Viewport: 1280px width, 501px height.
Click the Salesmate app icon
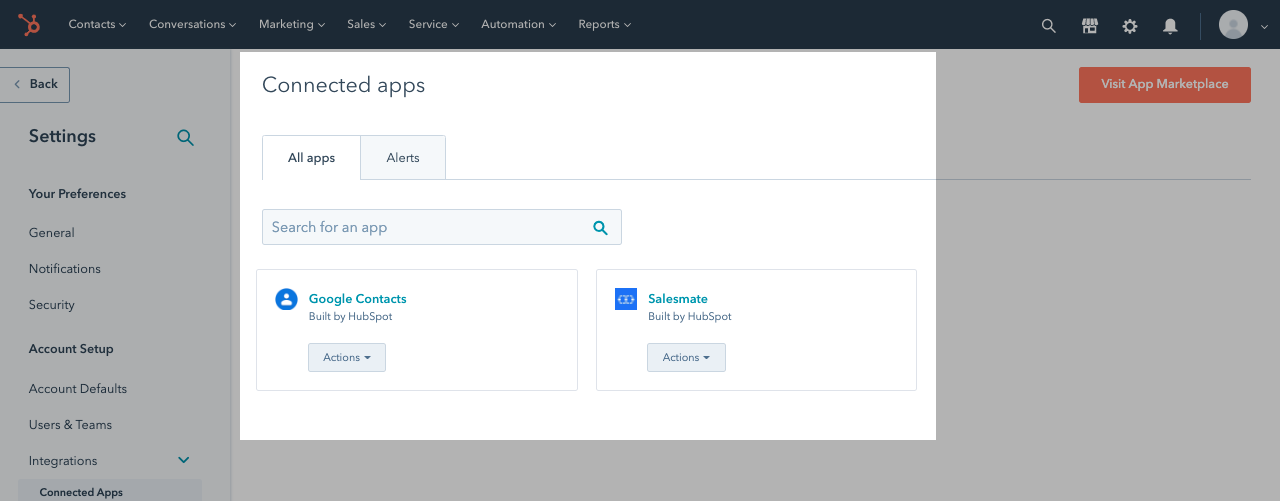pyautogui.click(x=626, y=299)
